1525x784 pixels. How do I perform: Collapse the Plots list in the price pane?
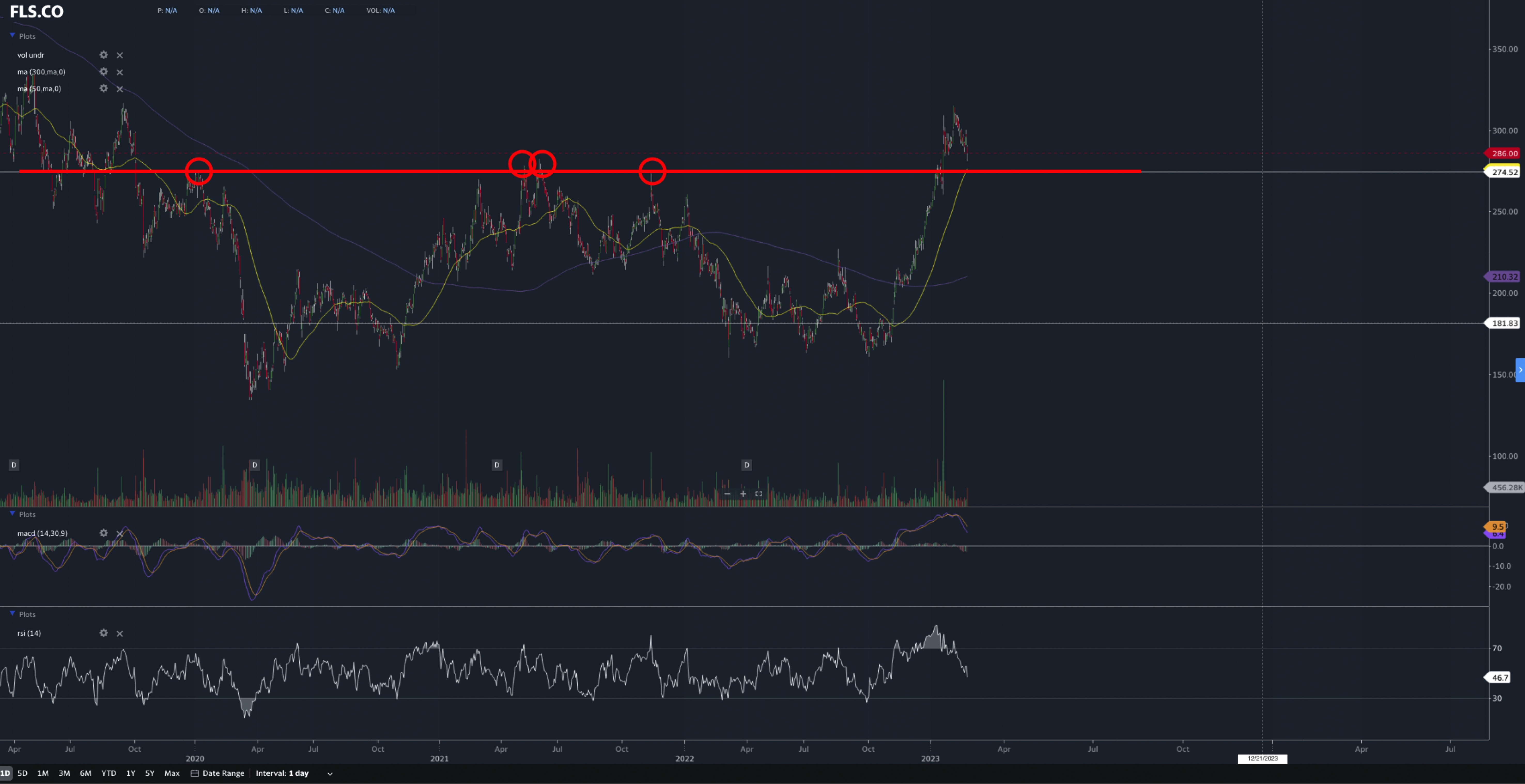(12, 36)
